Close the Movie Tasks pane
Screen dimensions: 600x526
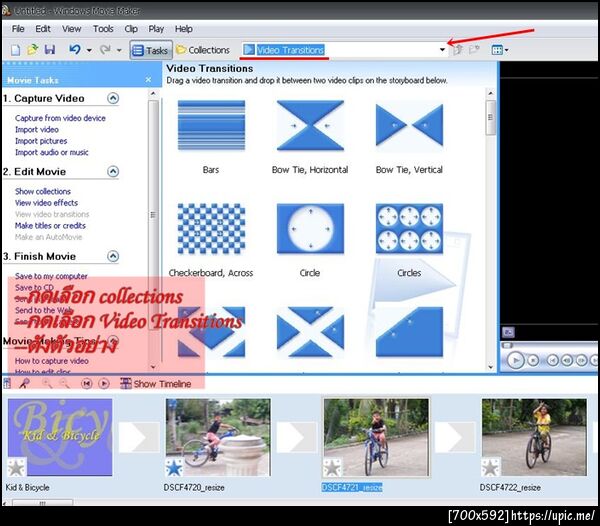tap(148, 80)
